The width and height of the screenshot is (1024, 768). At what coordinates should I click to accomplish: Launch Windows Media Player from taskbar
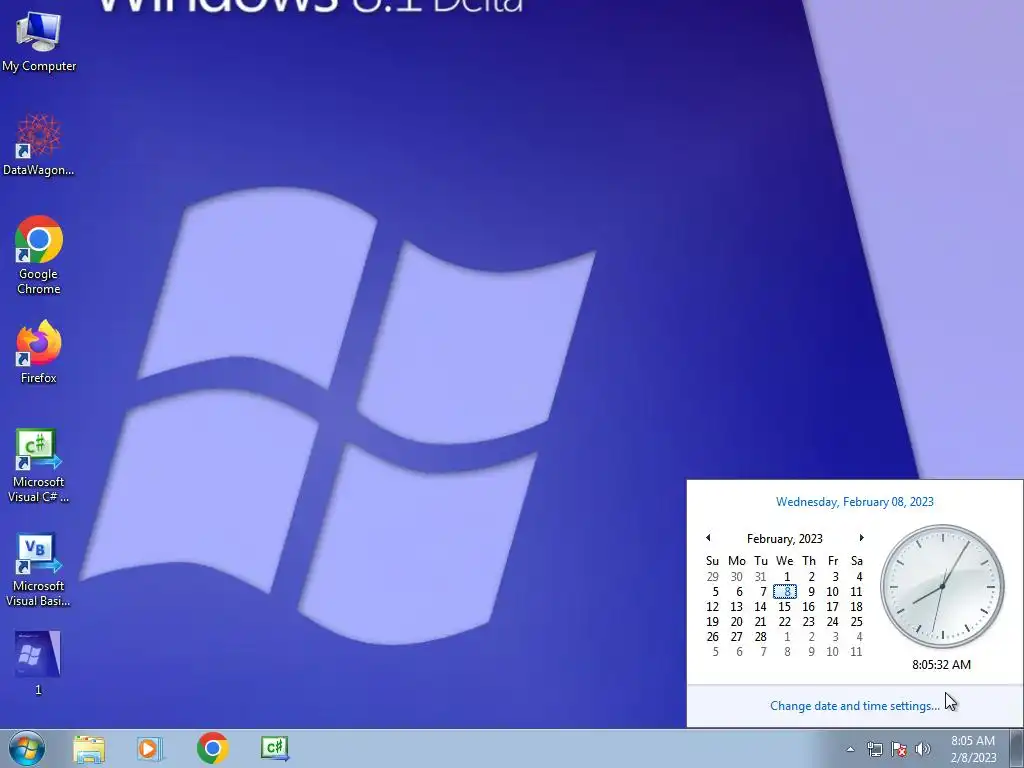150,748
